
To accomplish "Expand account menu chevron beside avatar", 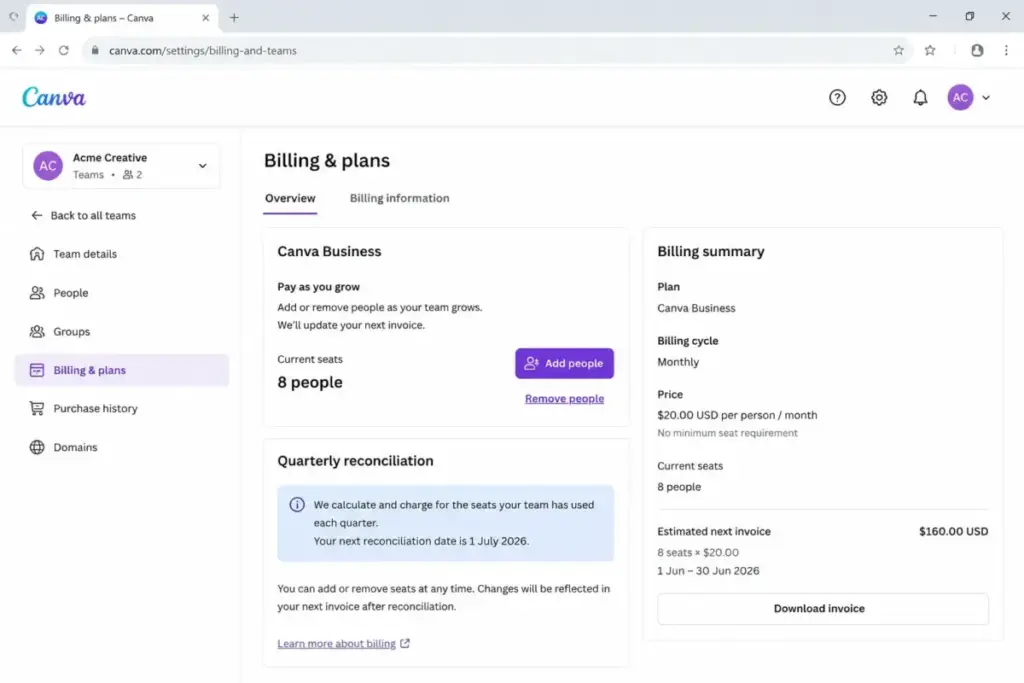I will 986,97.
